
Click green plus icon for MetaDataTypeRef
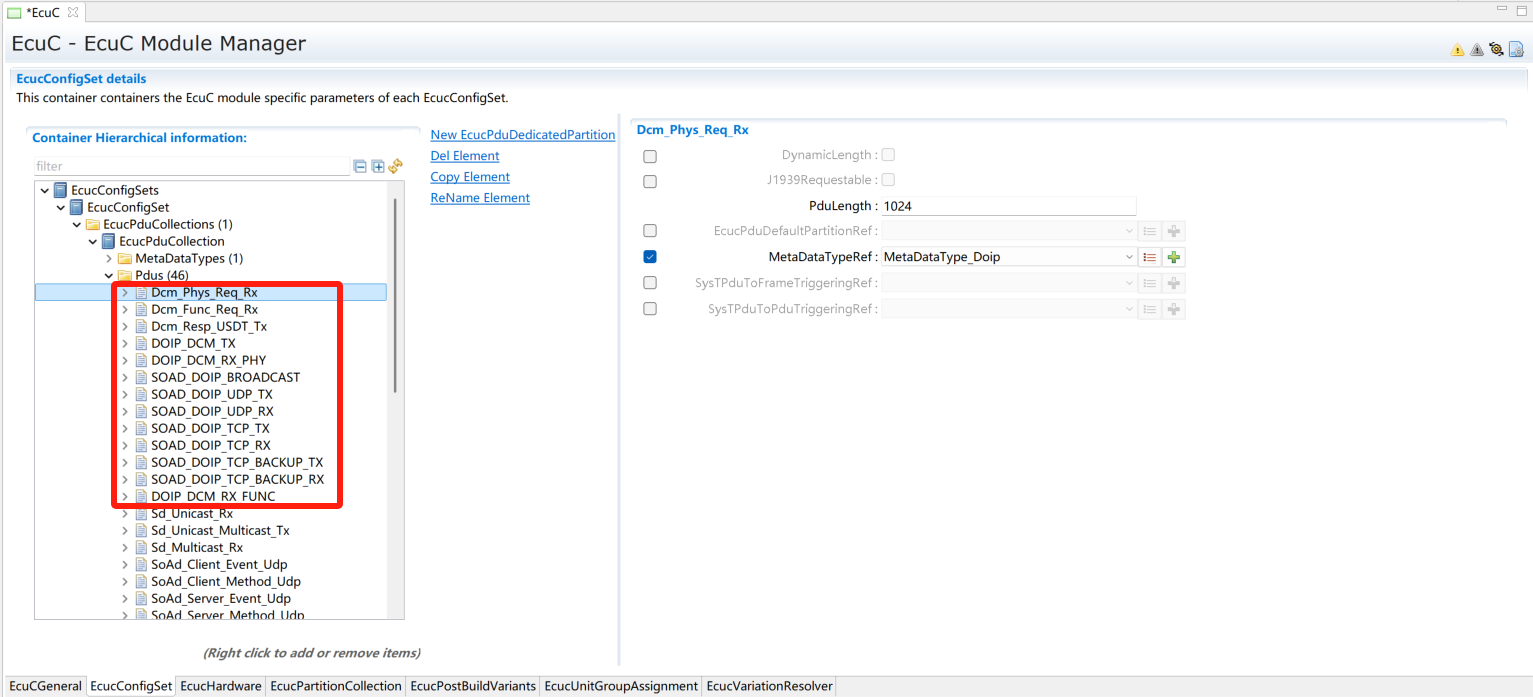[x=1174, y=257]
